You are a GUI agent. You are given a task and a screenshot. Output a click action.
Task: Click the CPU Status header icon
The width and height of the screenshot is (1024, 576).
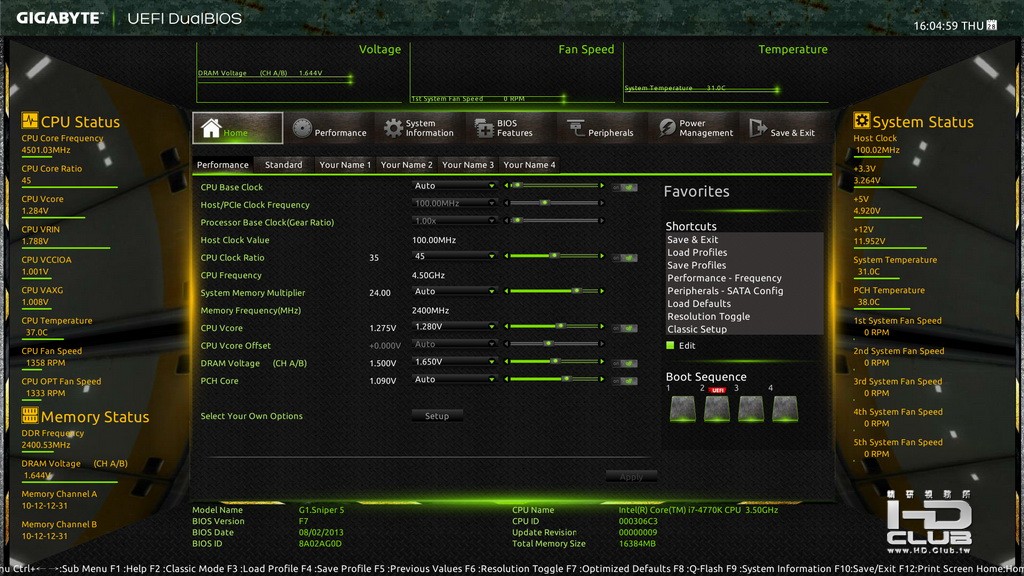29,121
